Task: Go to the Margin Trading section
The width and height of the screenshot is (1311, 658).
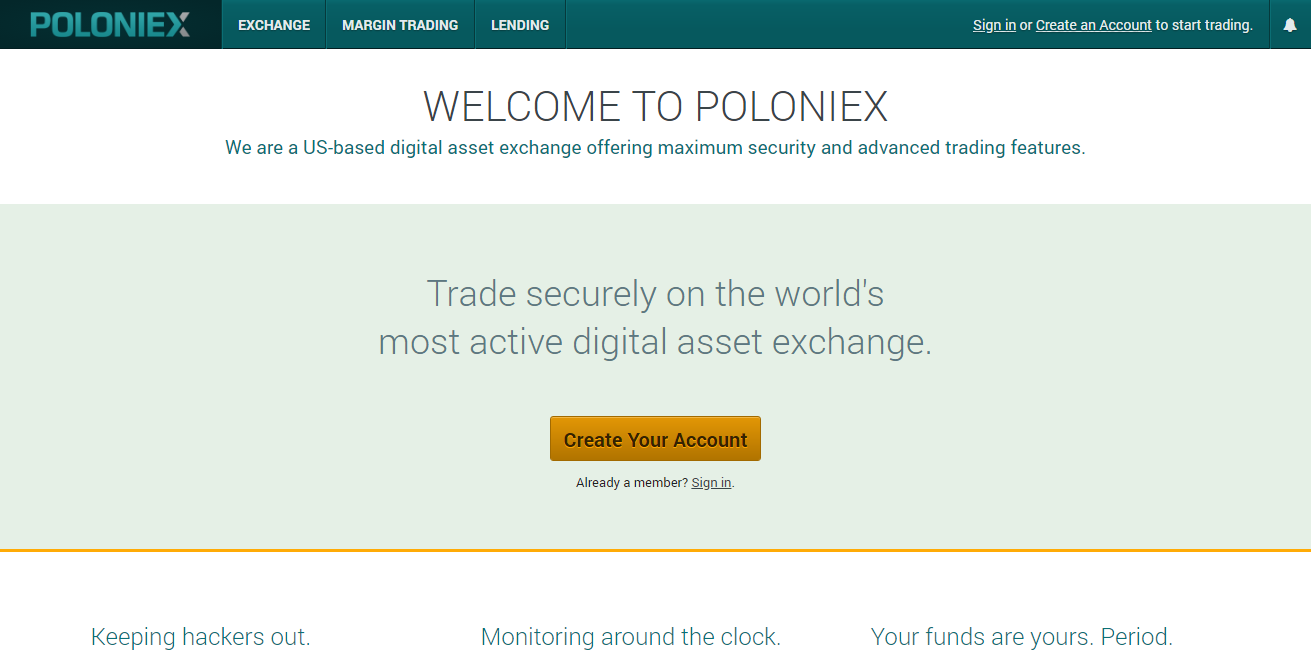Action: [400, 25]
